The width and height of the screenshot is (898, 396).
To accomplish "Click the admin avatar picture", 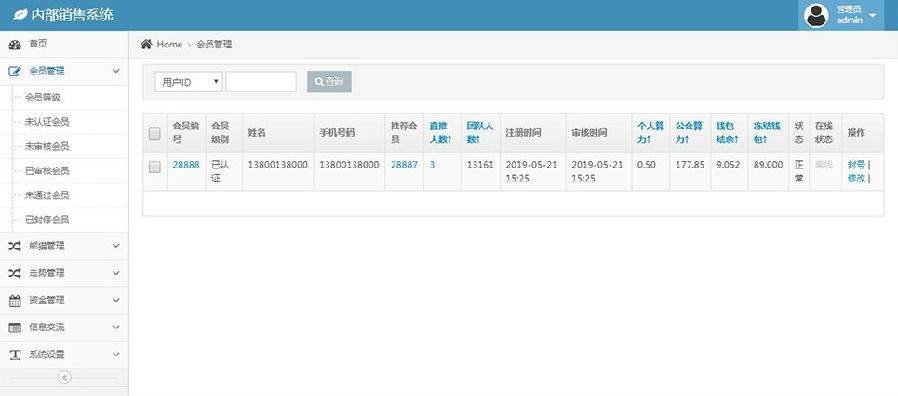I will point(816,15).
